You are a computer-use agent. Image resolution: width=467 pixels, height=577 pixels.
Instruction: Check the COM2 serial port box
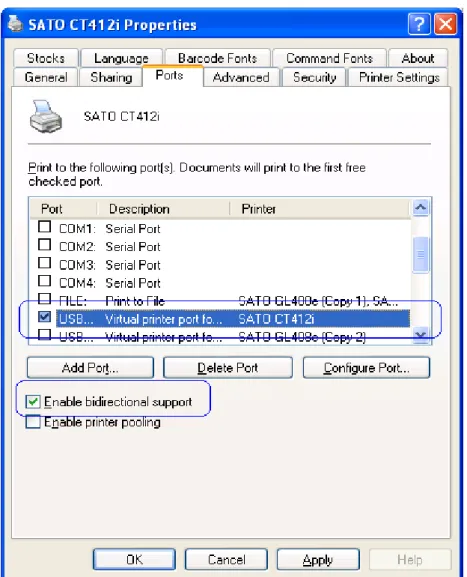click(x=45, y=244)
